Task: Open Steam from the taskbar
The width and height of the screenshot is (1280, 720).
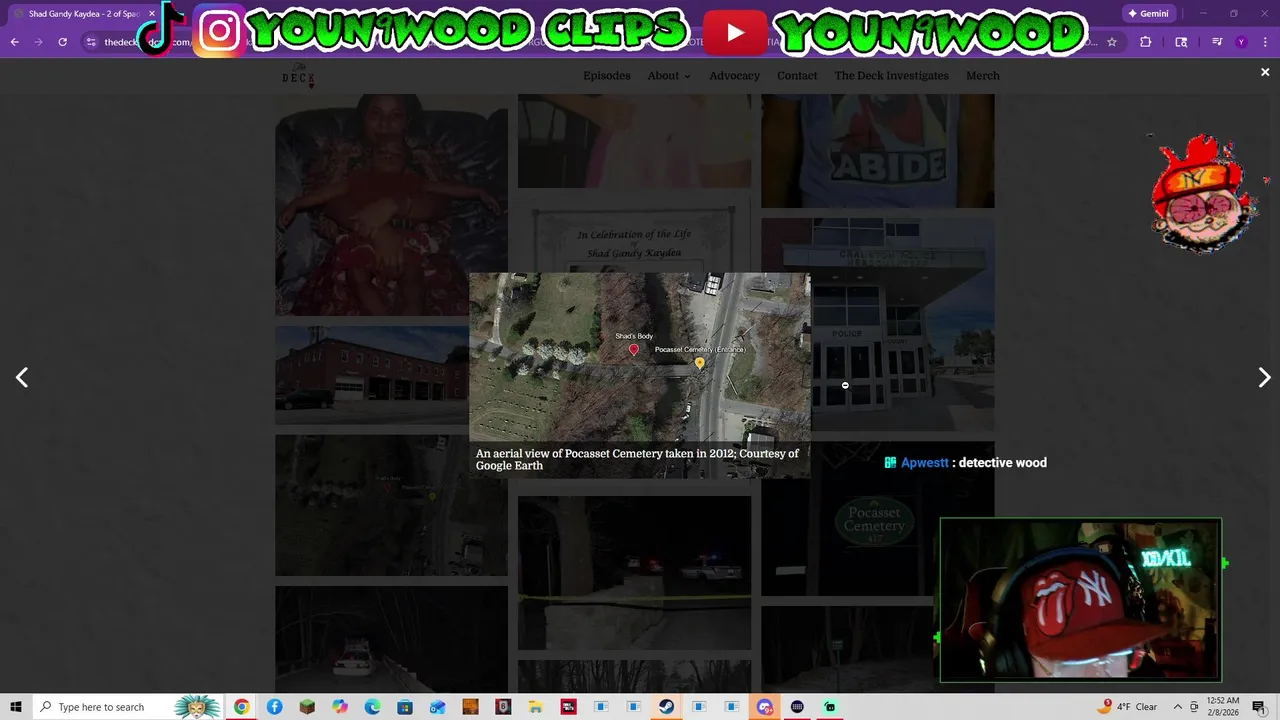Action: 666,707
